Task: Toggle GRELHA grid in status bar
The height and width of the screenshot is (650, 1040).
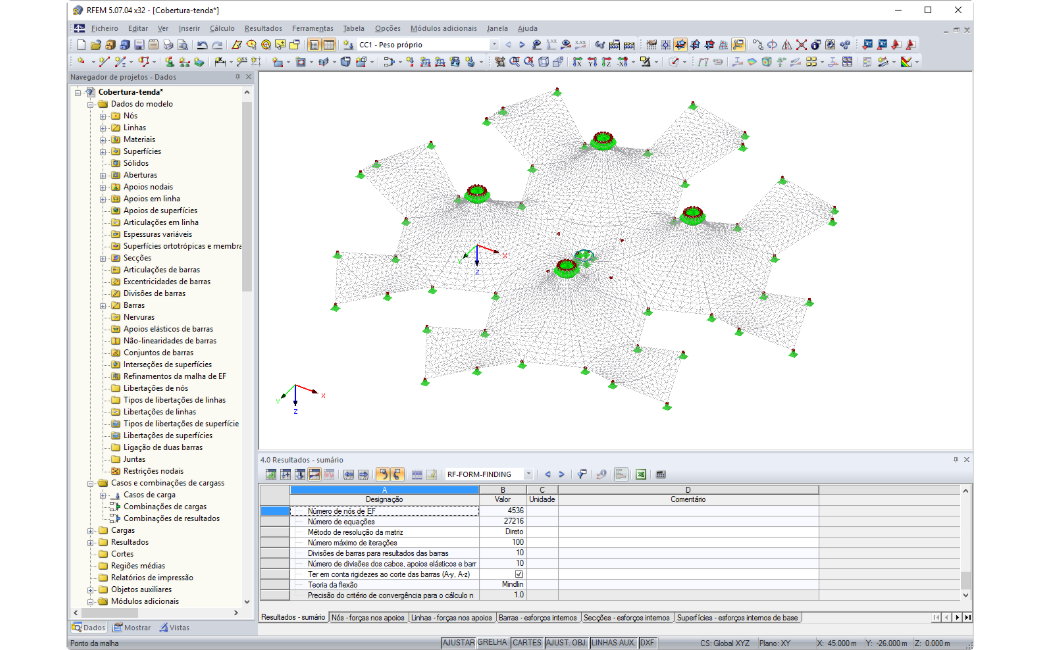Action: (492, 643)
